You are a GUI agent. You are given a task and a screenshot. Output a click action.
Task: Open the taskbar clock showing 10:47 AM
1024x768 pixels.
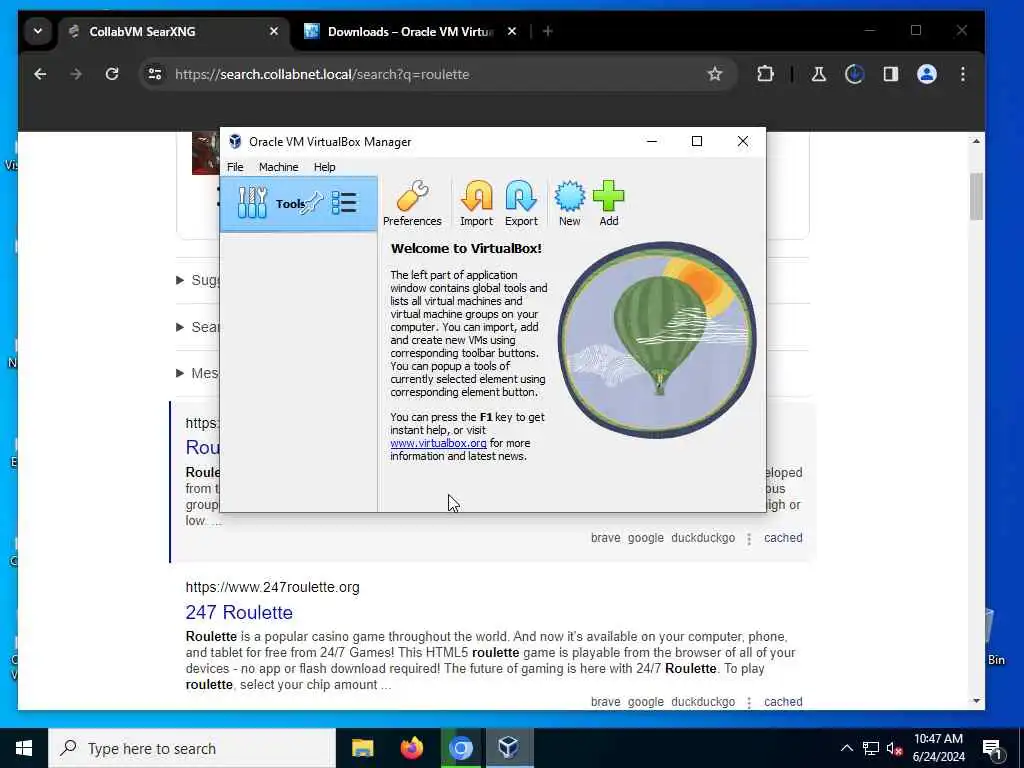point(938,748)
